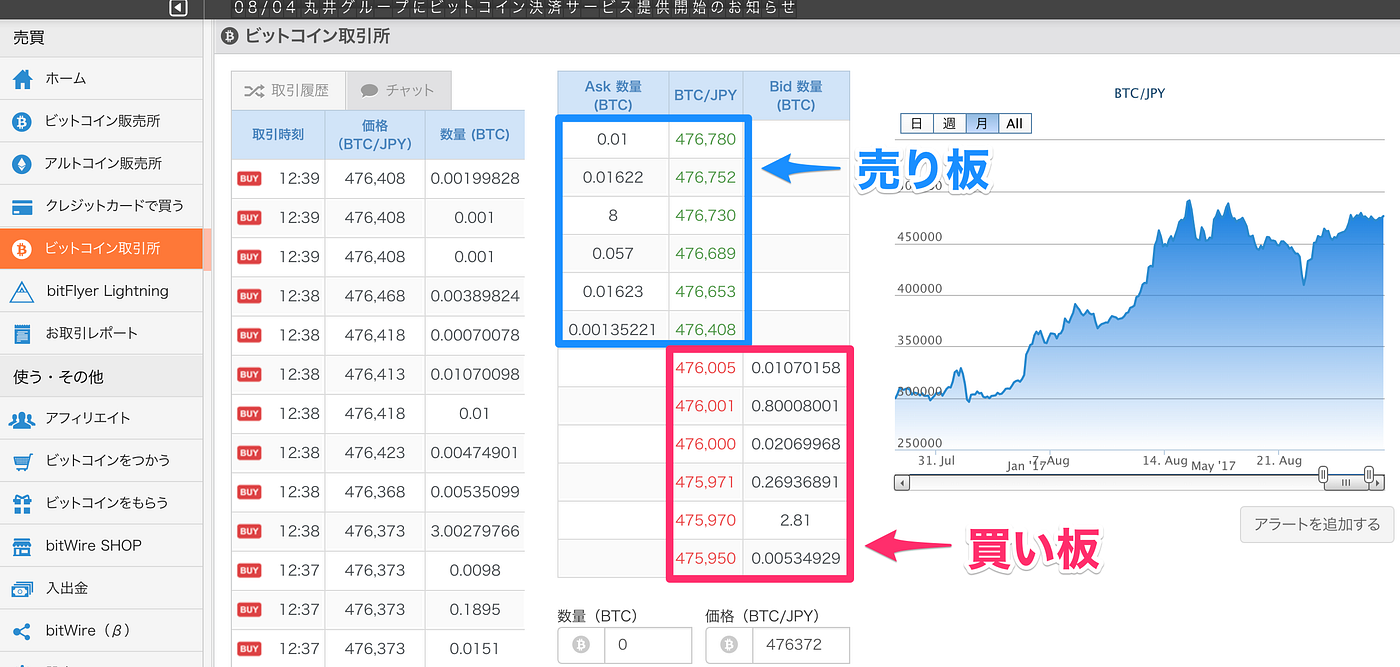
Task: Click the アルトコイン販売所 Ethereum icon
Action: (x=22, y=164)
